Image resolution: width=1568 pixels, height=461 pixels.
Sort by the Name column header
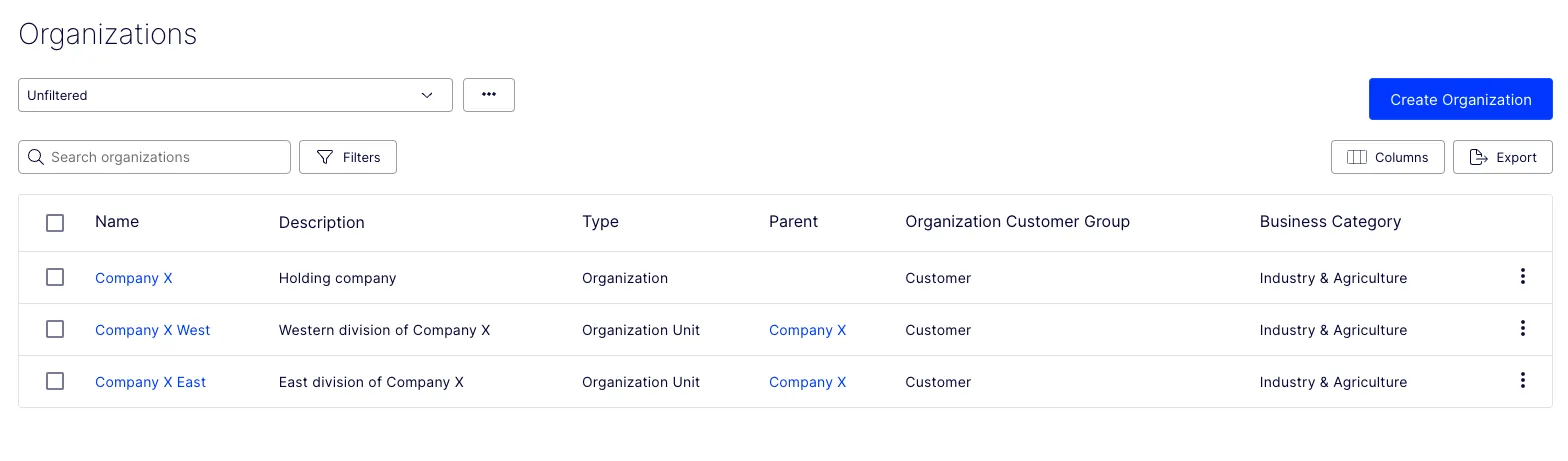coord(117,221)
